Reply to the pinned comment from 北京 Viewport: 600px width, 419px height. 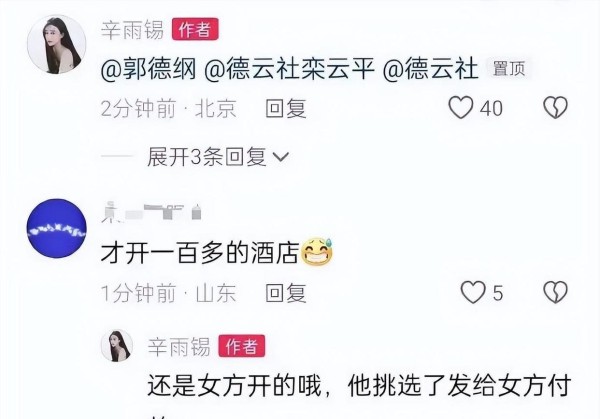point(286,108)
